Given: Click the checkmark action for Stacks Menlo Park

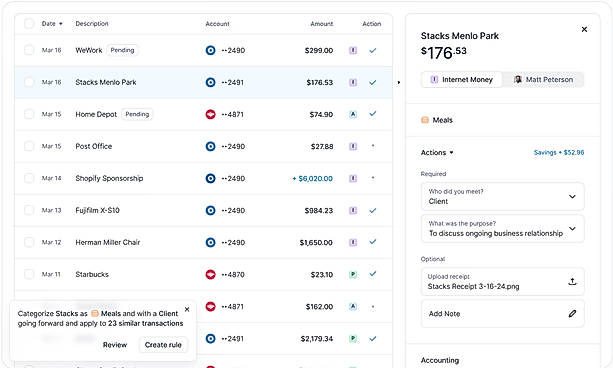Looking at the screenshot, I should pyautogui.click(x=373, y=83).
